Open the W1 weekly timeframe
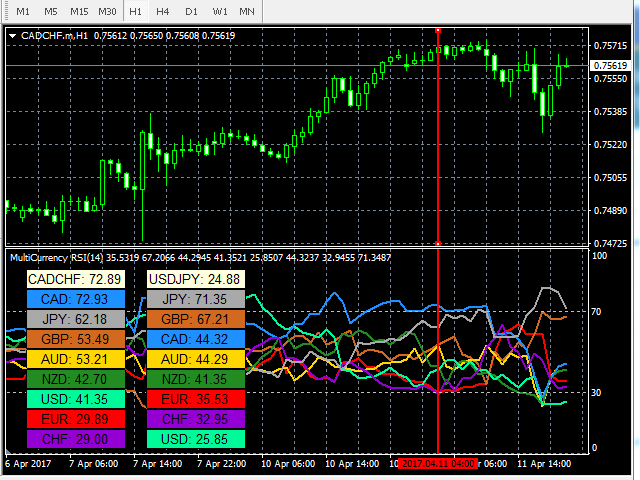The height and width of the screenshot is (480, 640). point(219,11)
